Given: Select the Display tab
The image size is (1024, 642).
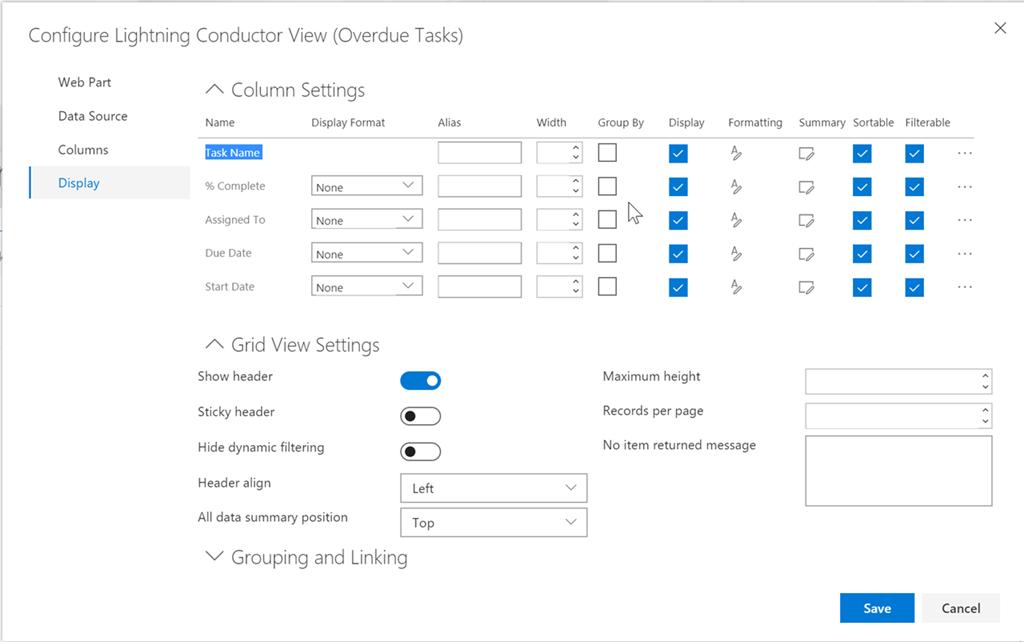Looking at the screenshot, I should (x=110, y=183).
